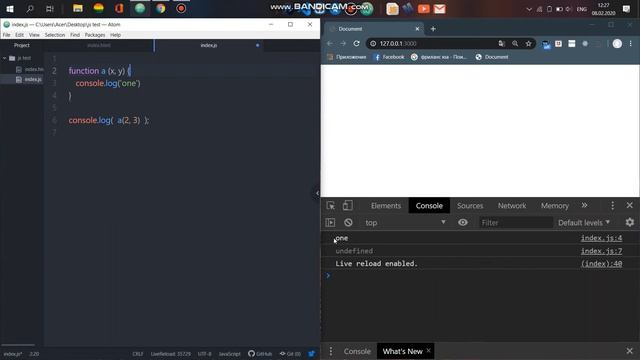Show hidden system tray icons chevron
The image size is (640, 360).
pos(529,9)
